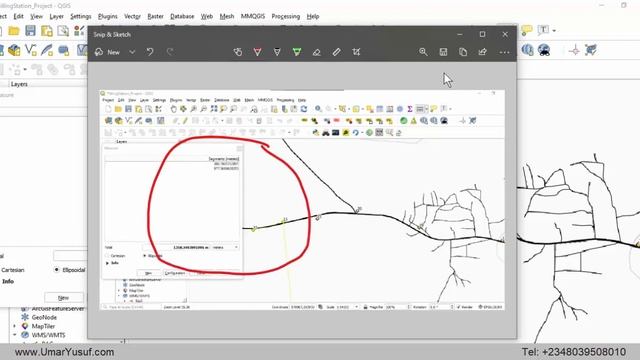Open the Layer menu

(56, 16)
